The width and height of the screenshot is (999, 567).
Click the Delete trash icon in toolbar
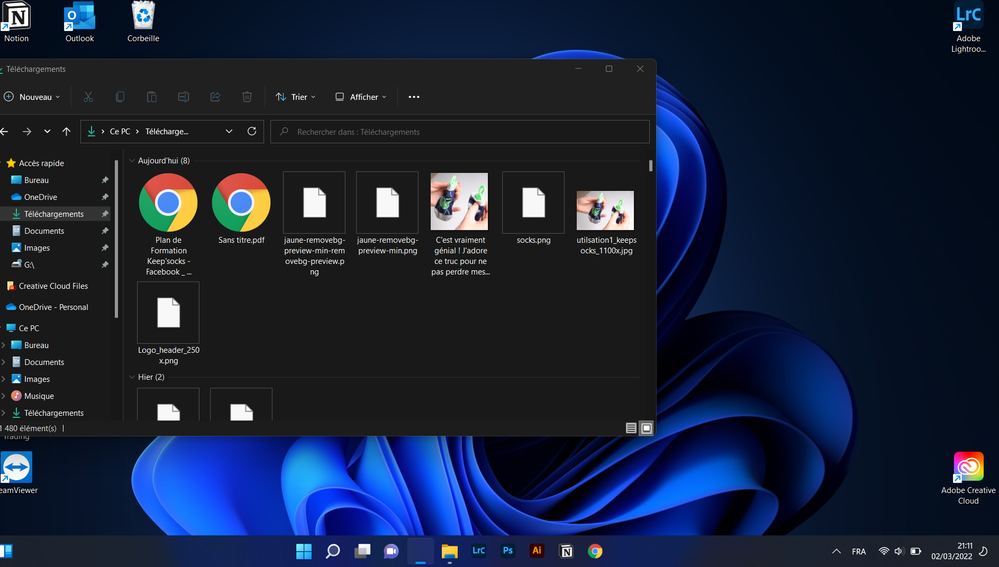tap(247, 97)
